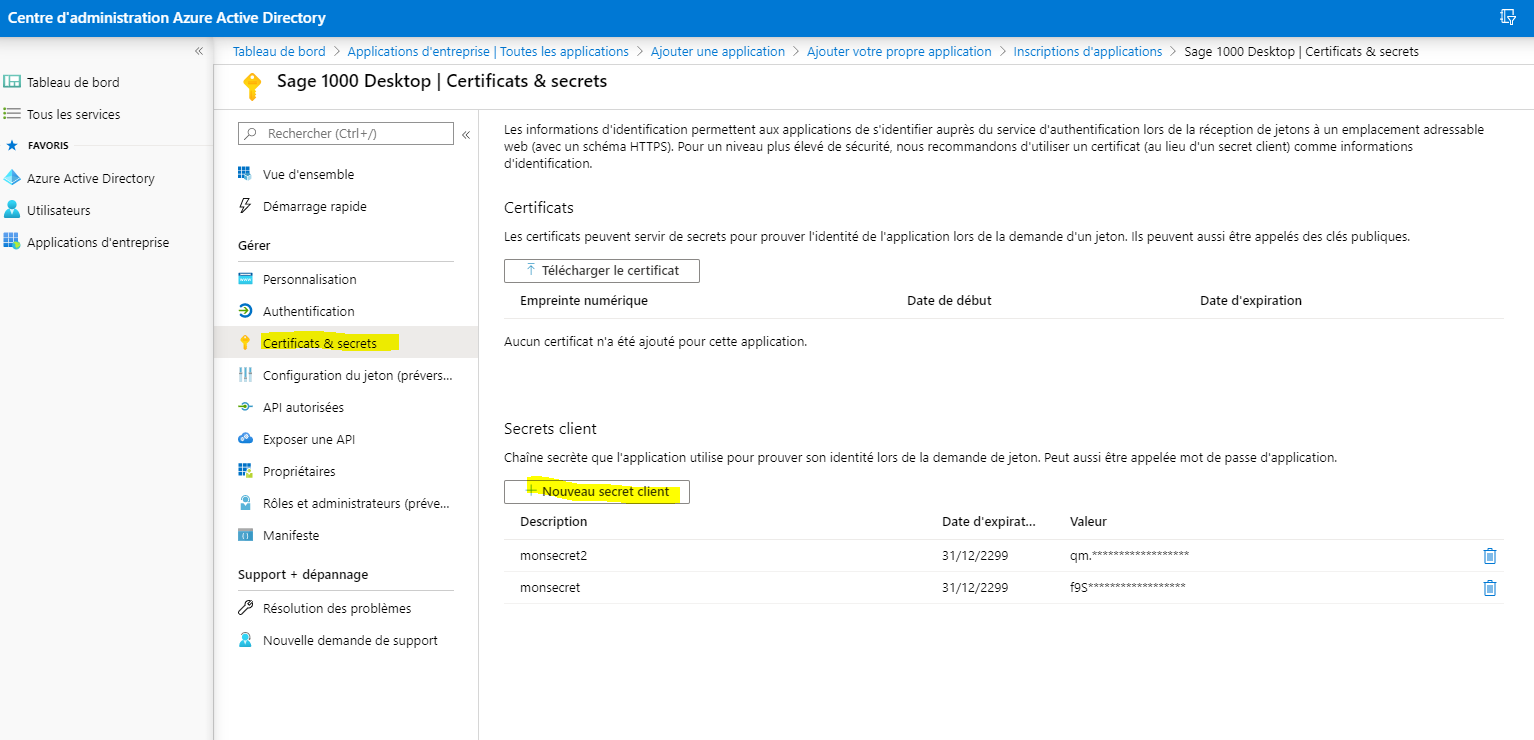Click Description column header in secrets table

click(554, 521)
